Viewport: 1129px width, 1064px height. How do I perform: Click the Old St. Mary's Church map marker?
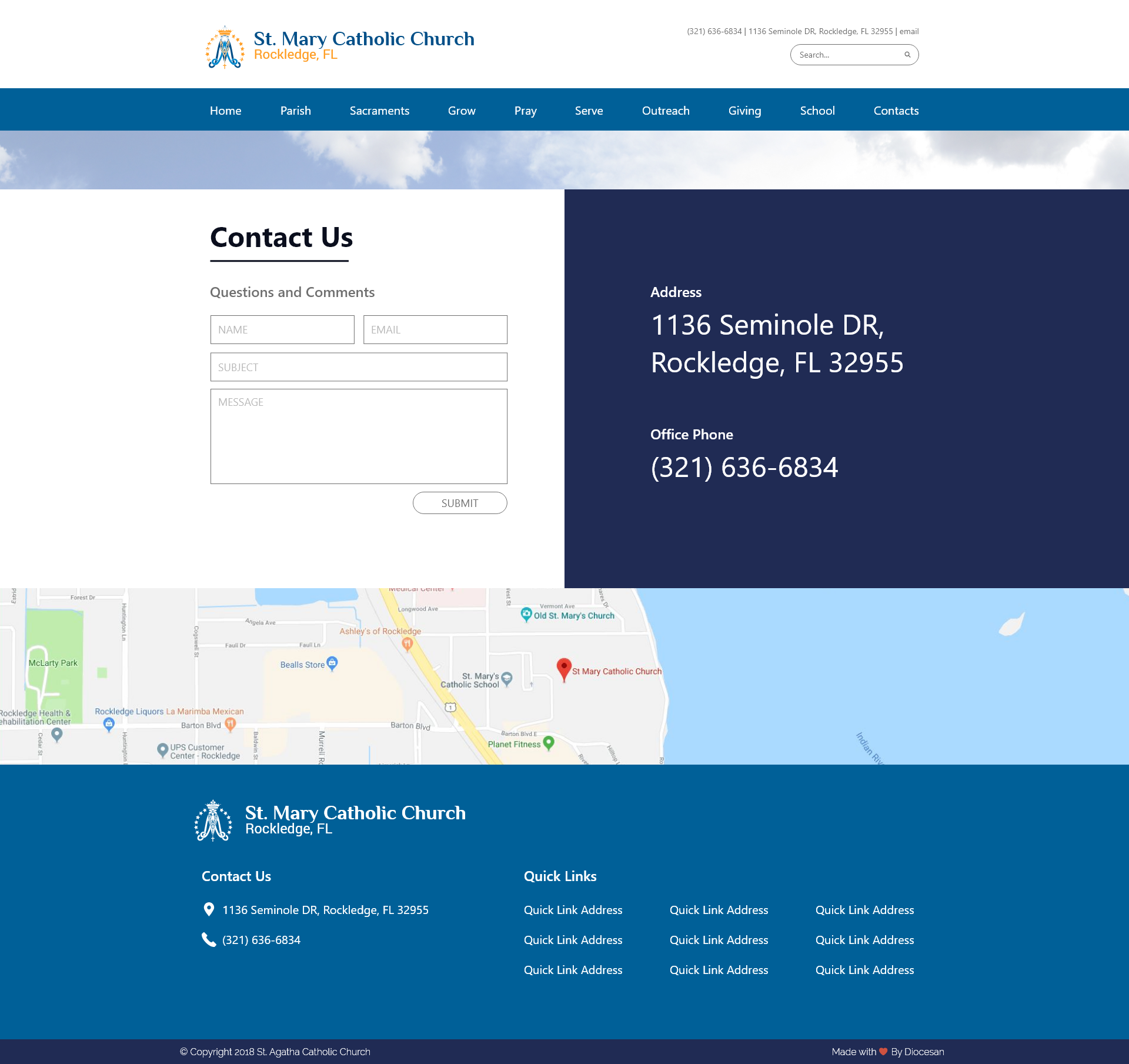[x=526, y=614]
